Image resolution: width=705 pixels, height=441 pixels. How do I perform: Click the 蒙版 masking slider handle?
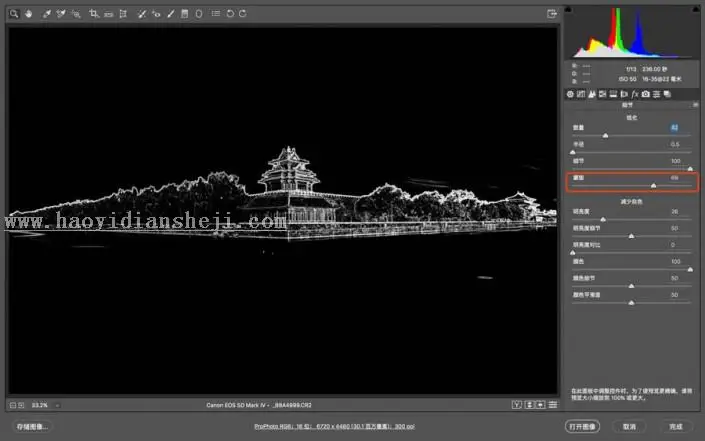(654, 185)
